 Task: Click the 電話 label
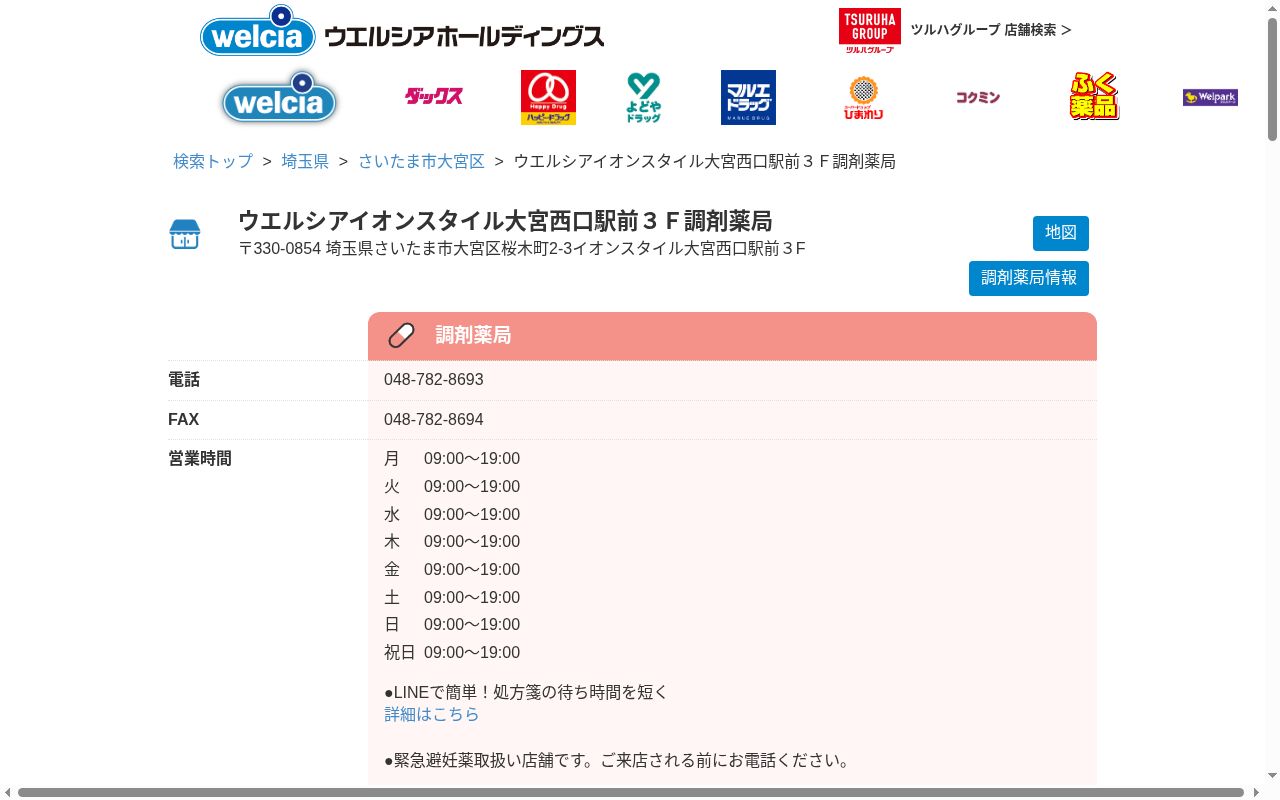pyautogui.click(x=184, y=380)
